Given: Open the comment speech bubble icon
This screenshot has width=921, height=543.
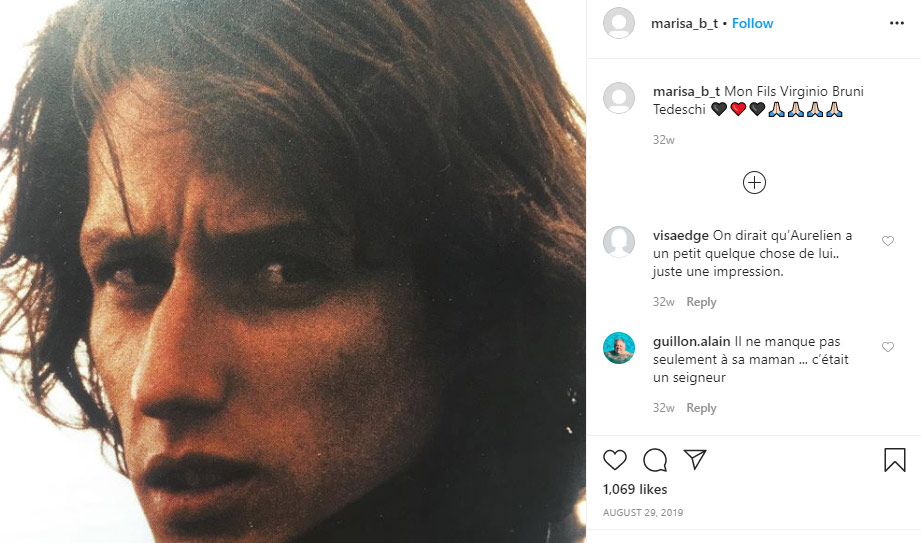Looking at the screenshot, I should pos(655,460).
